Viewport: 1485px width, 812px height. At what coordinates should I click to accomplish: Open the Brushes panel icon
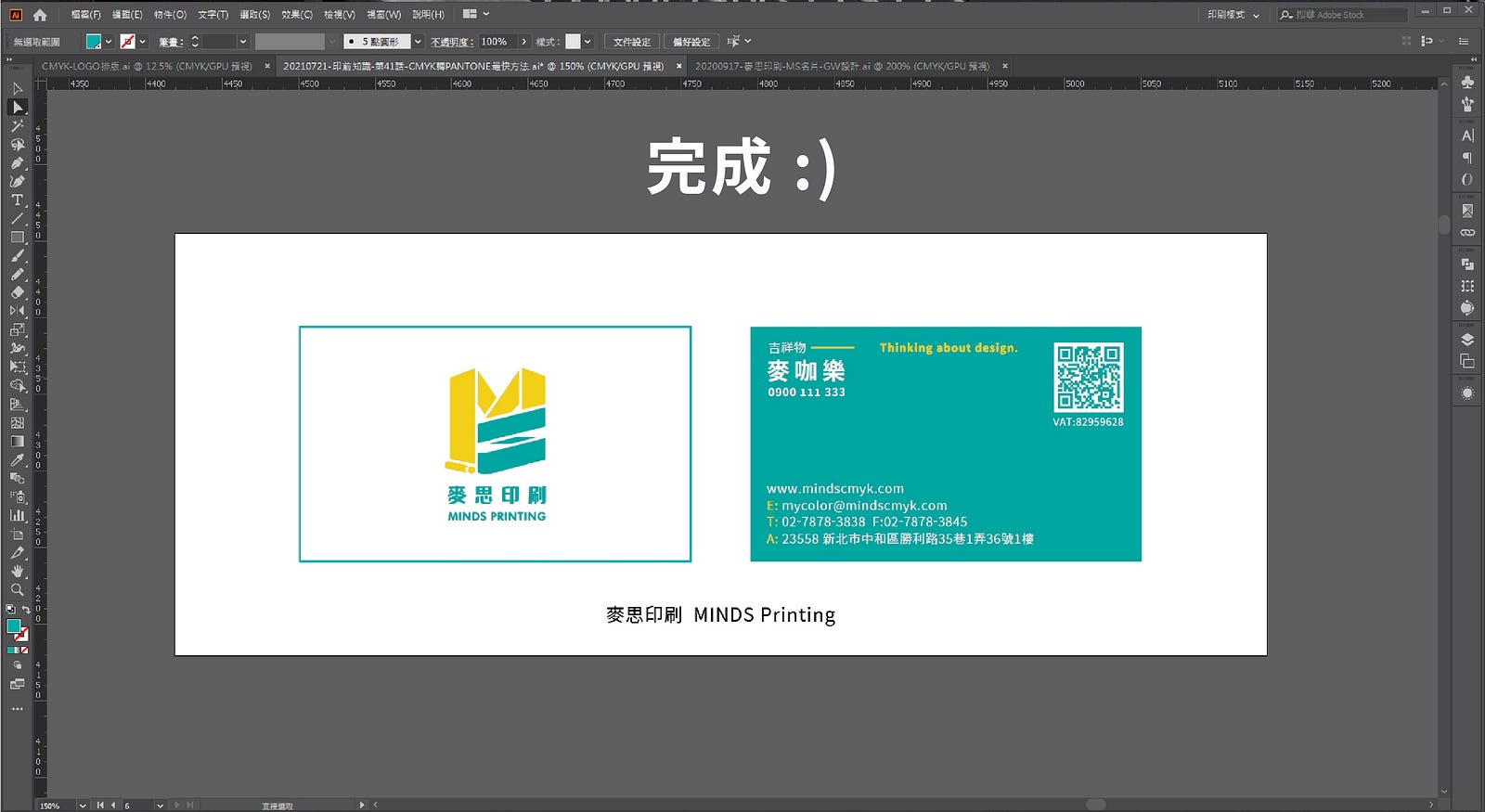[1467, 104]
